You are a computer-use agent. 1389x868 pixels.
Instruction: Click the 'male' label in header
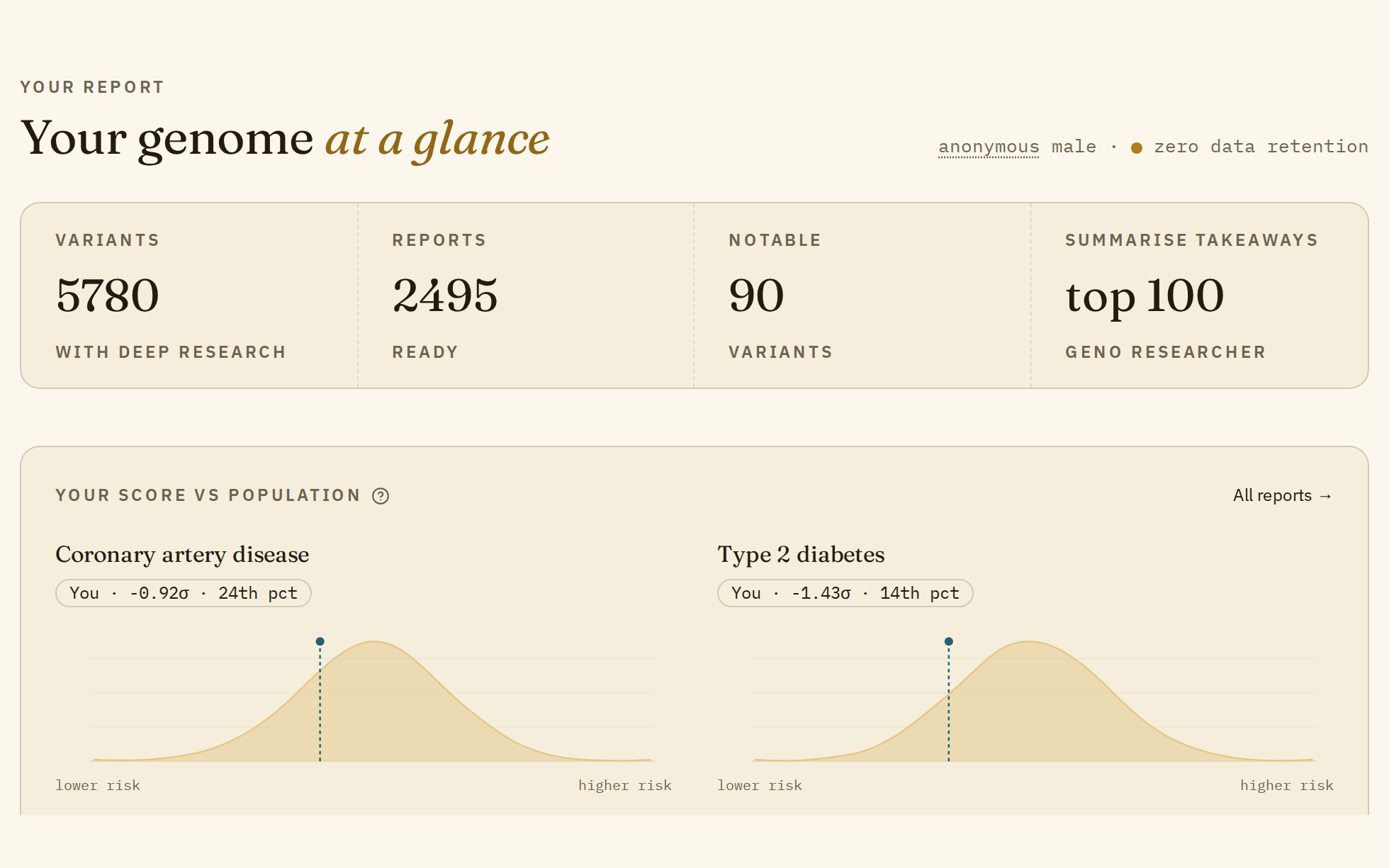[x=1074, y=147]
